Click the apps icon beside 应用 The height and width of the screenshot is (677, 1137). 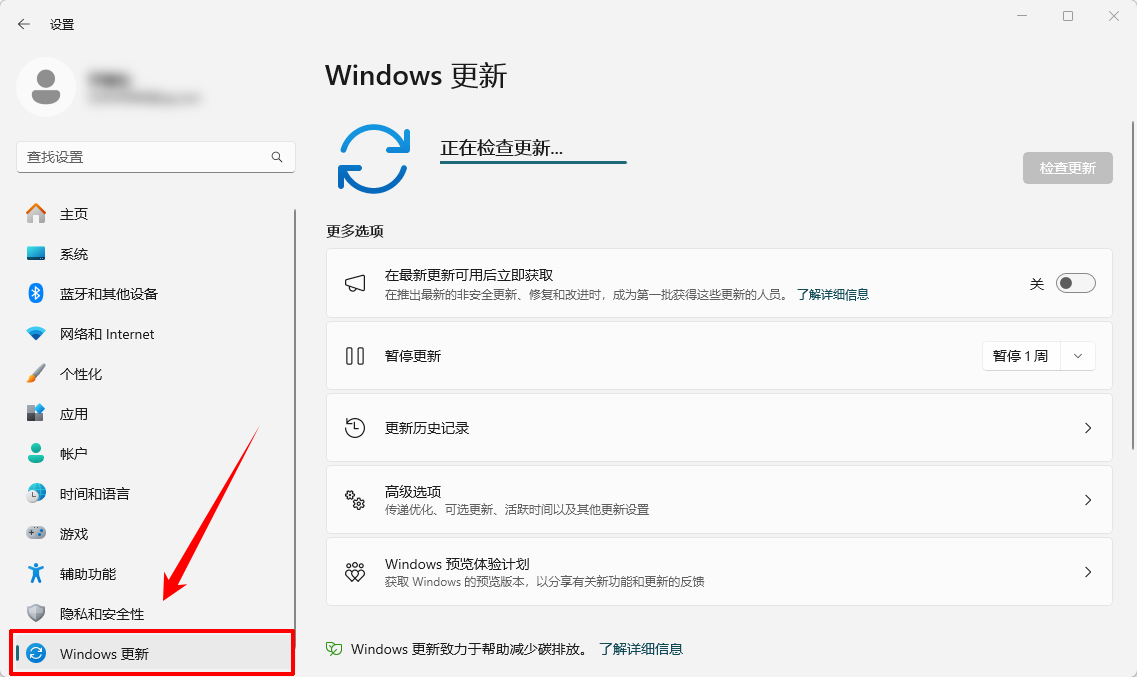(x=36, y=413)
